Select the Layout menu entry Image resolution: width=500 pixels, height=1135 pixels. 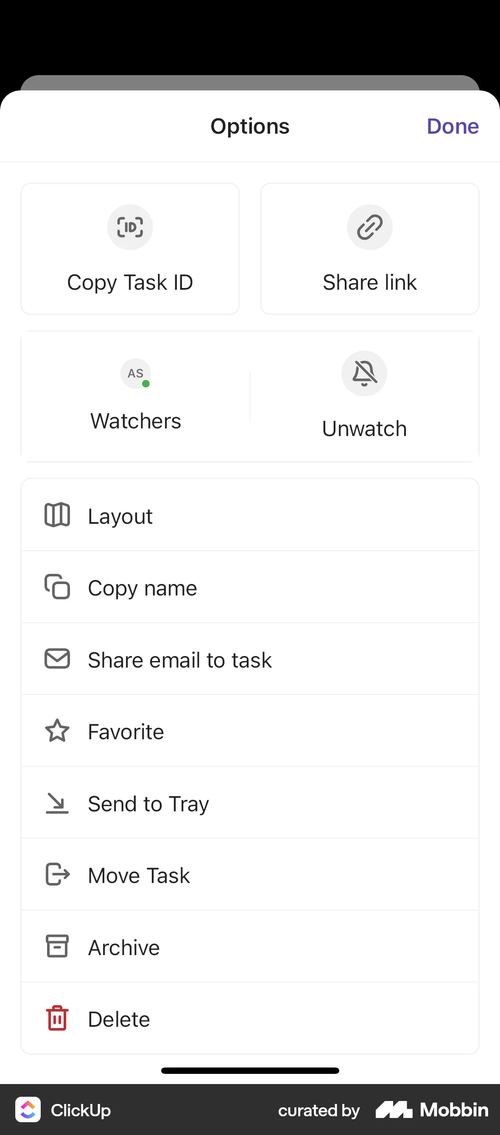250,515
